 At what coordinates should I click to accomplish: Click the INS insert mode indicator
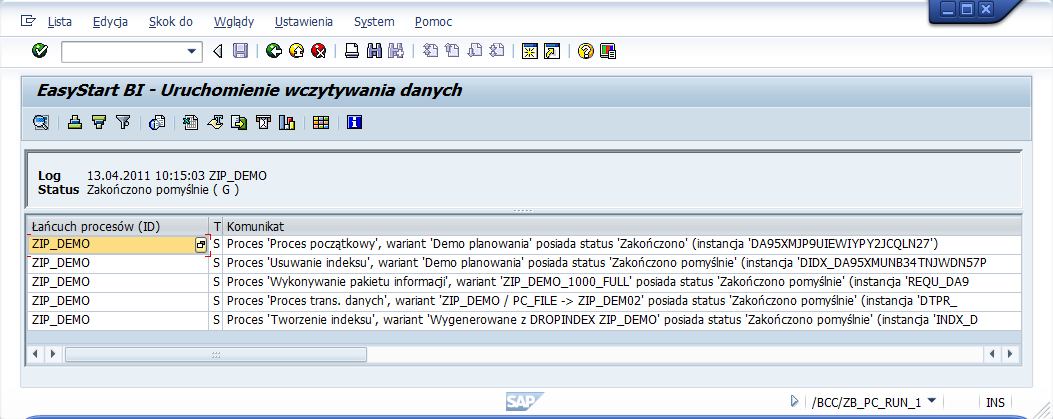(995, 403)
